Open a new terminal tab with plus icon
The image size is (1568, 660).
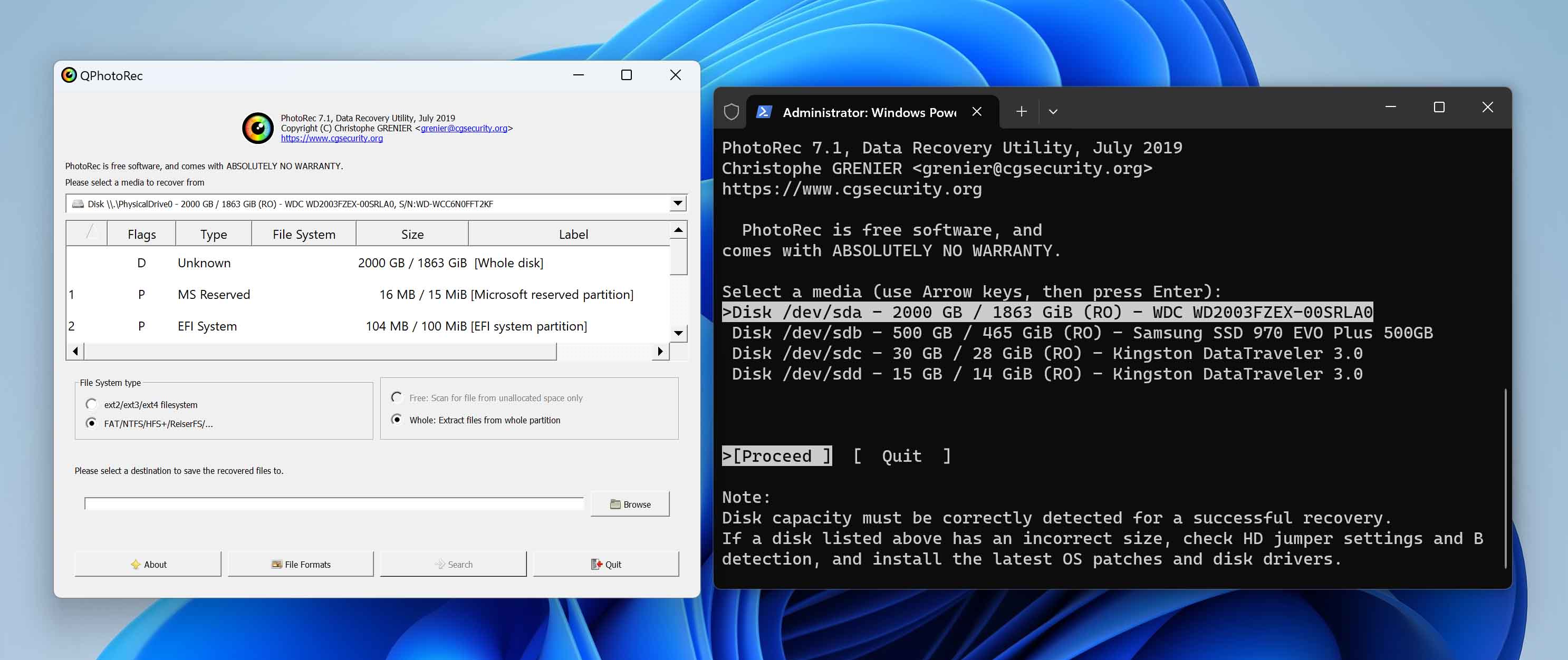pyautogui.click(x=1022, y=111)
